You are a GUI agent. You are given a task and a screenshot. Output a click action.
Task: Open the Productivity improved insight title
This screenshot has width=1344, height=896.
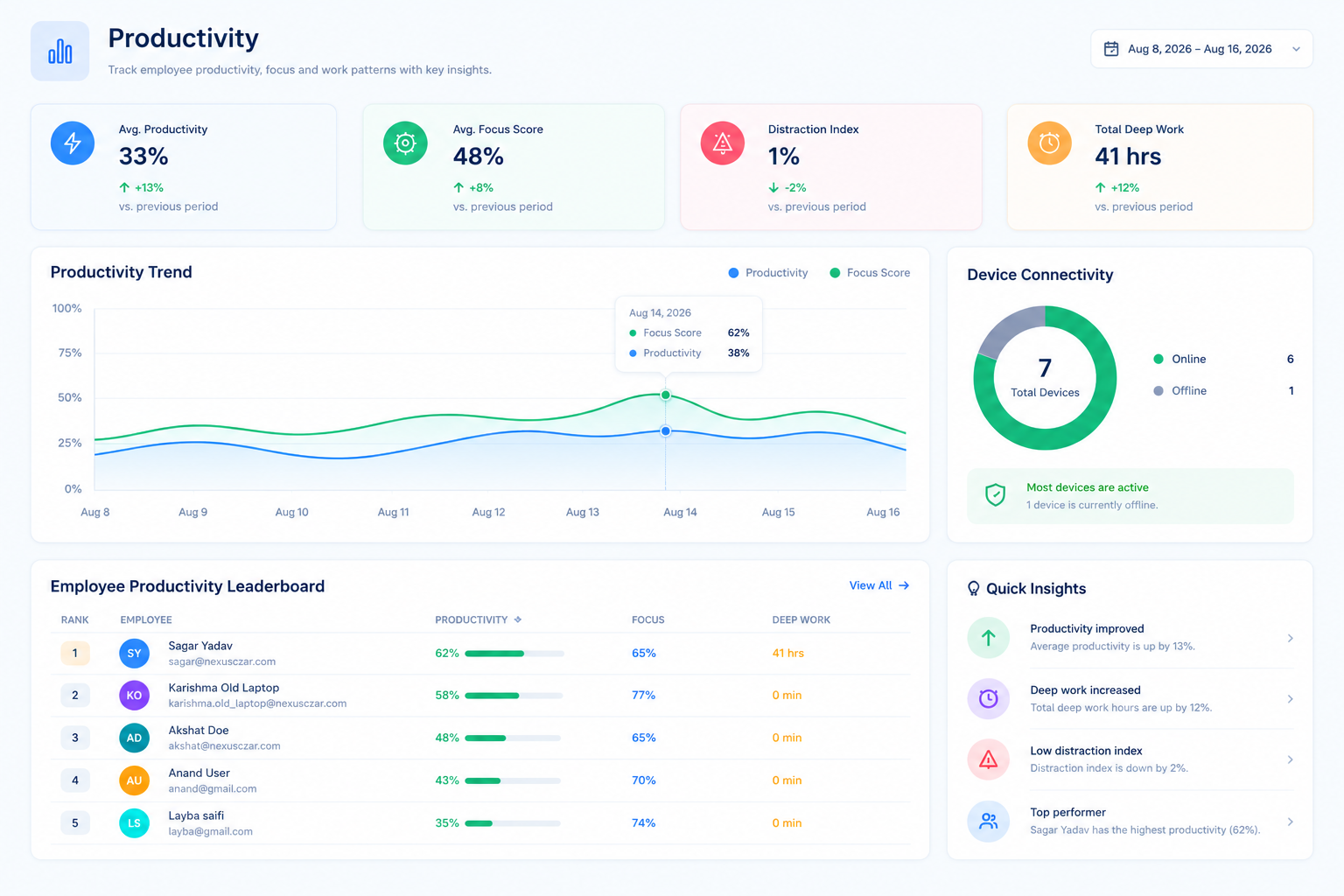point(1087,628)
